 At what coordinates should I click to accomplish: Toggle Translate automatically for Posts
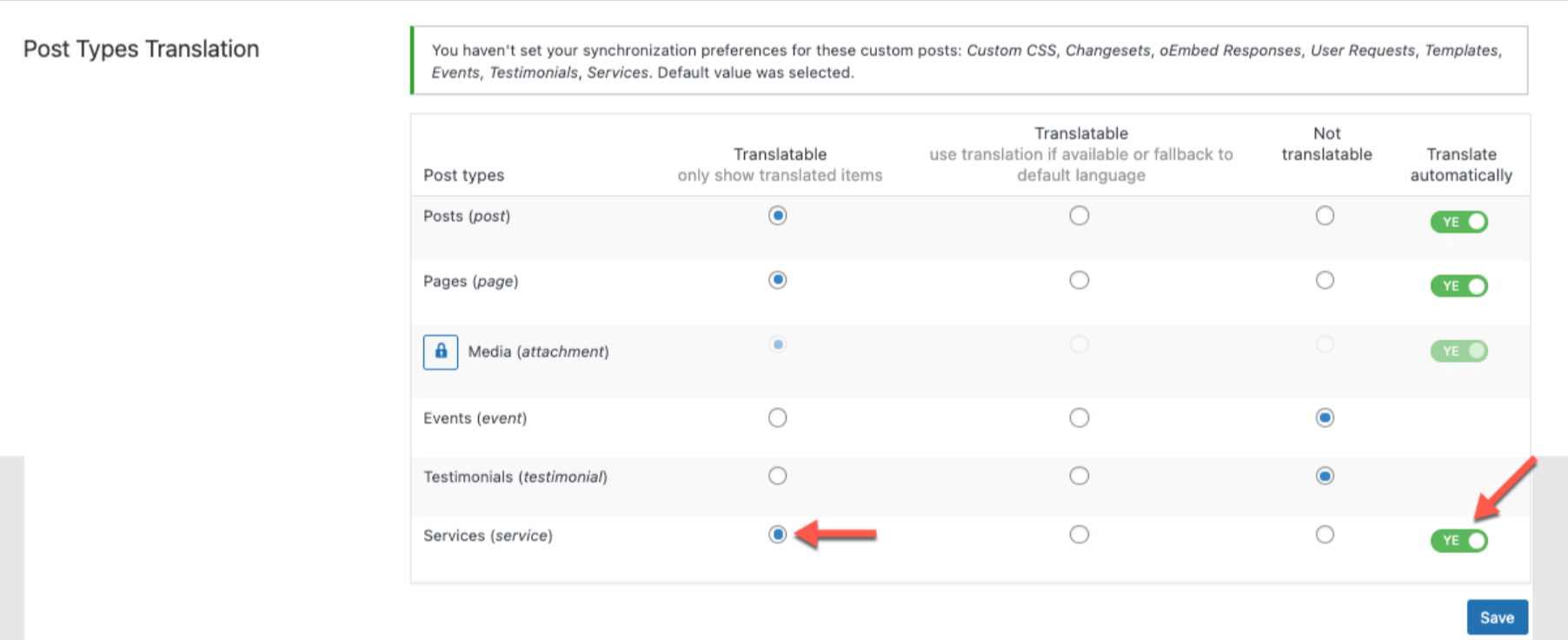[x=1459, y=222]
